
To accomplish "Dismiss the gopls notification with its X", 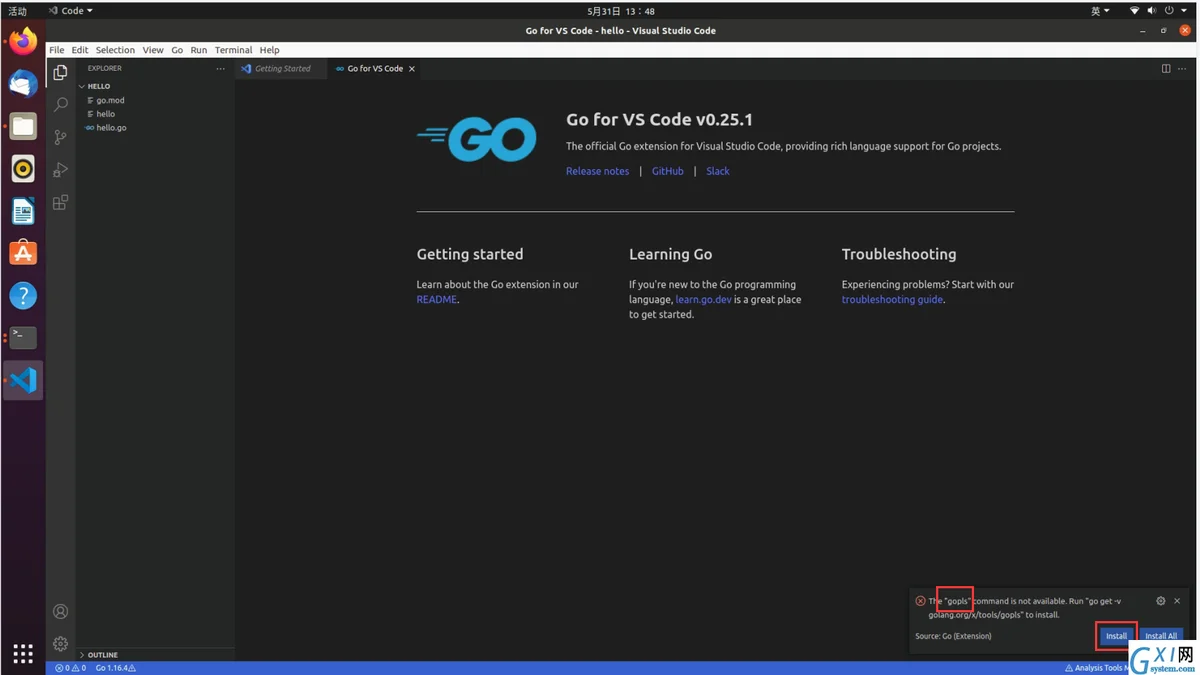I will (x=1177, y=601).
